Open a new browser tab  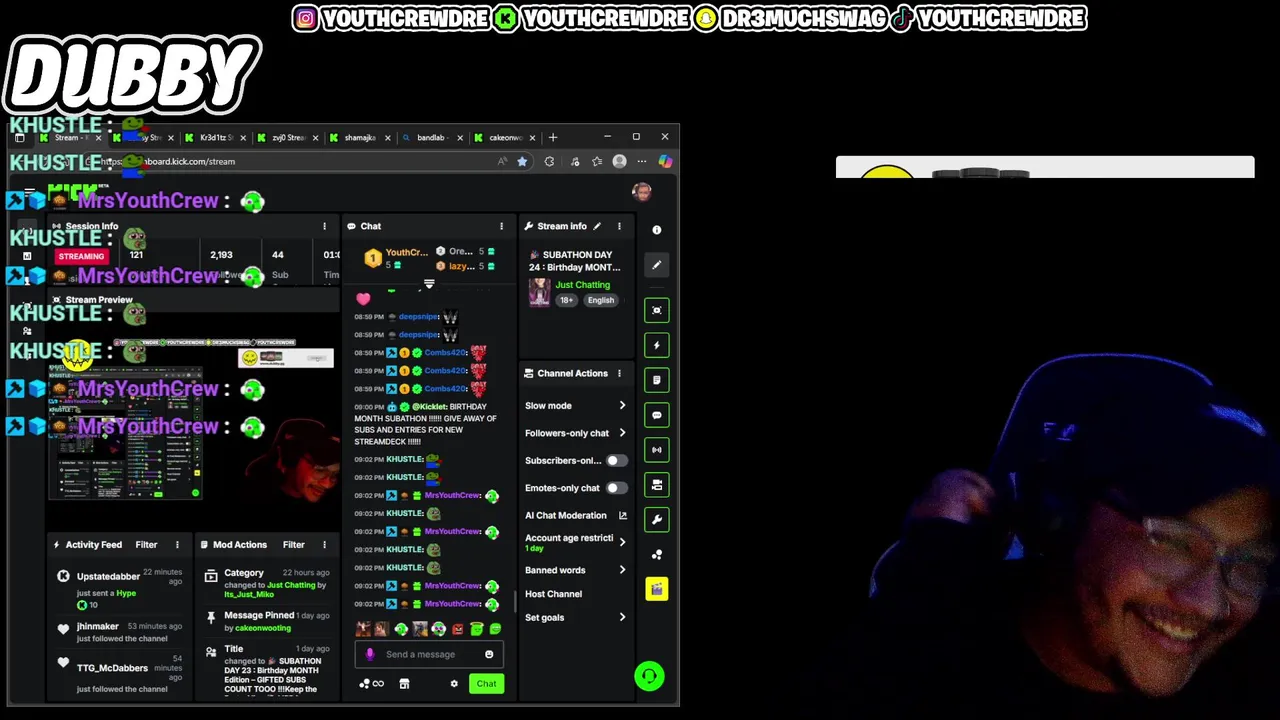click(553, 137)
